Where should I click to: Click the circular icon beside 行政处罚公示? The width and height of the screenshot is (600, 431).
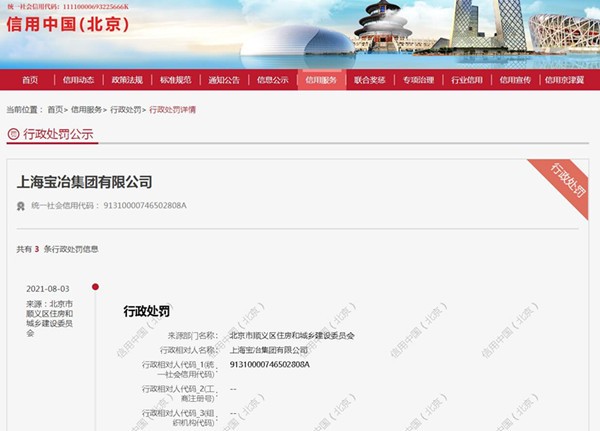point(13,133)
